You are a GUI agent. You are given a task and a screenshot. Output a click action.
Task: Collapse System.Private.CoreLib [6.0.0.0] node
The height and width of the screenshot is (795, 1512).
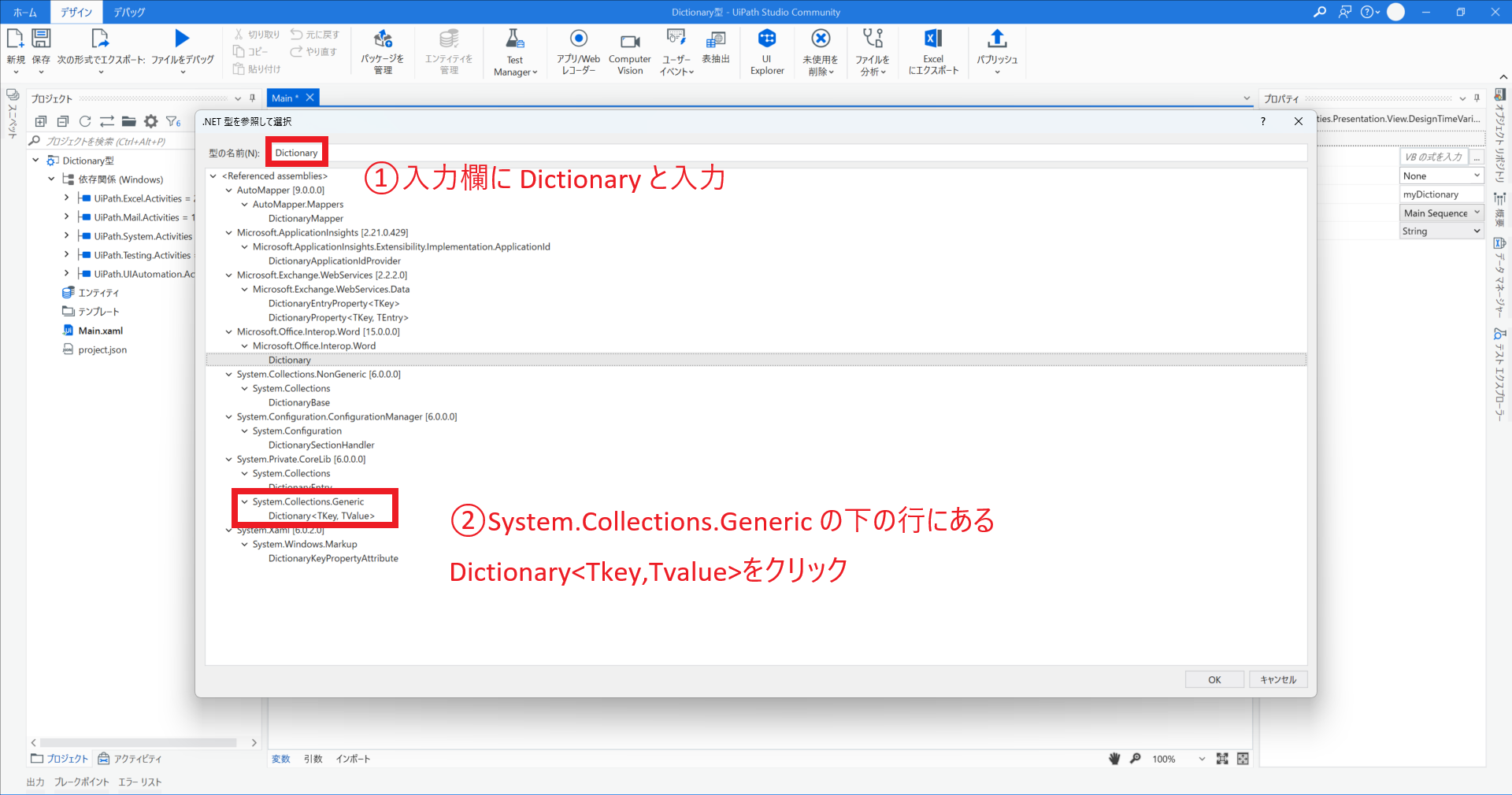pos(229,460)
